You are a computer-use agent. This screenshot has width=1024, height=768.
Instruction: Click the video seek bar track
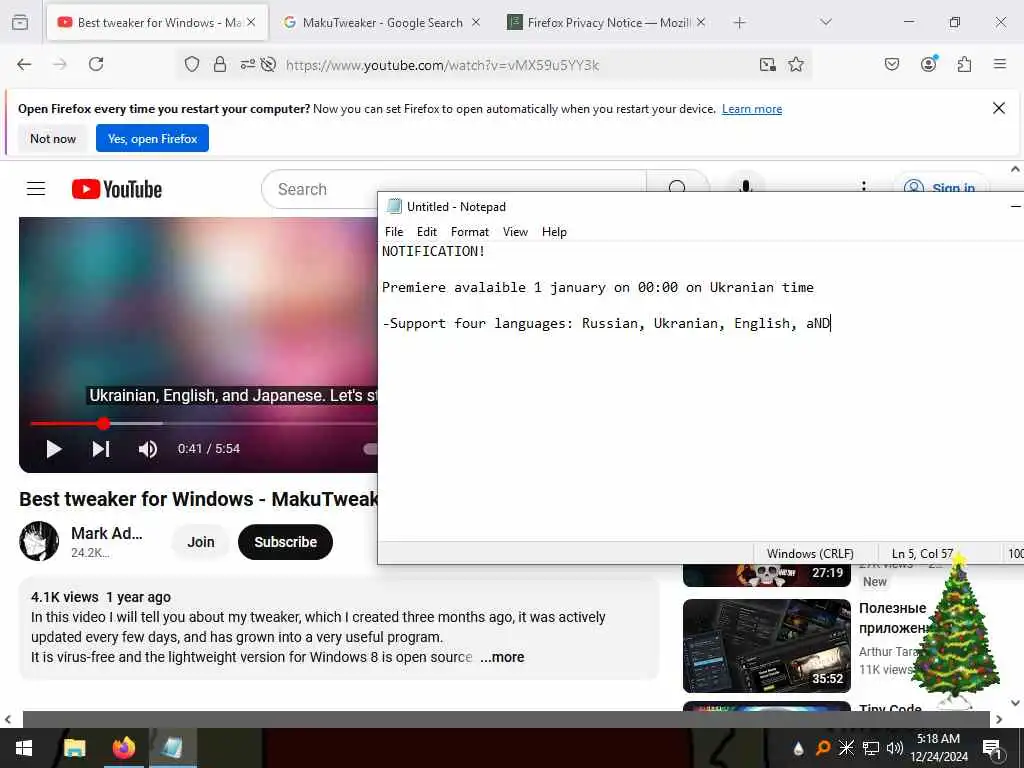[204, 423]
